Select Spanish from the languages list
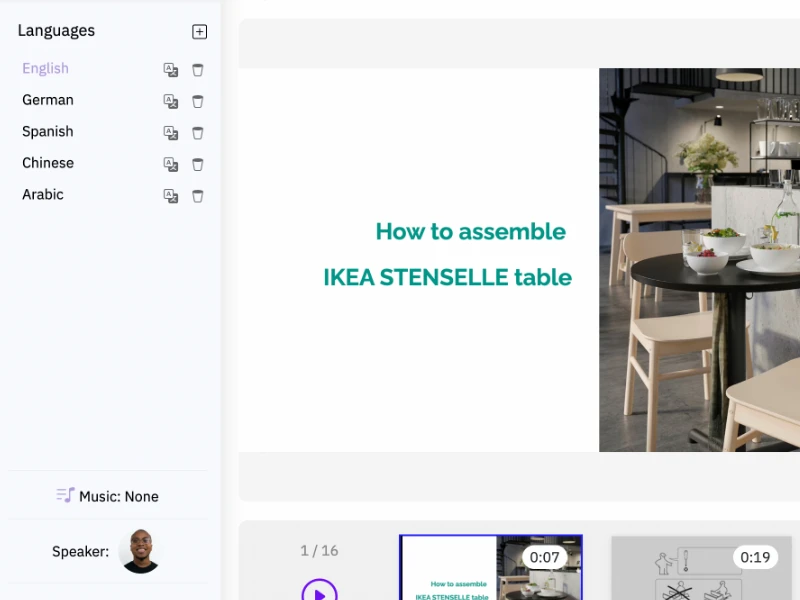Image resolution: width=800 pixels, height=600 pixels. [48, 132]
